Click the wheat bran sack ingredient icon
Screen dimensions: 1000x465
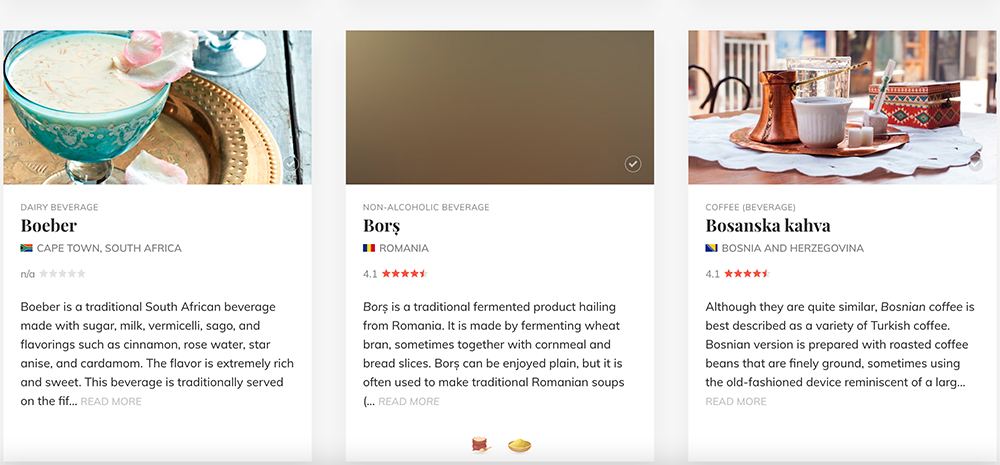click(x=481, y=445)
